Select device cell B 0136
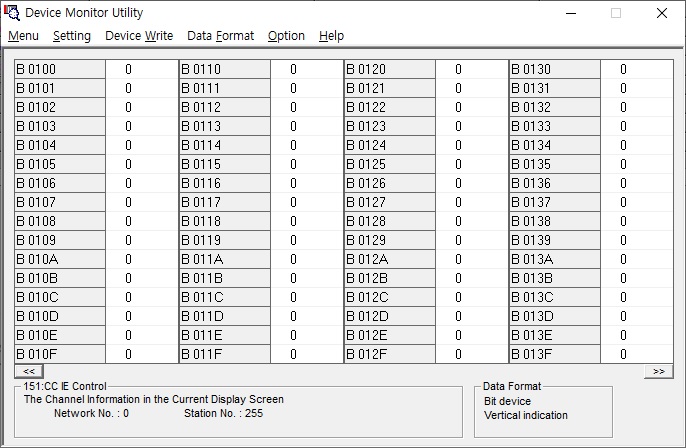 [555, 183]
